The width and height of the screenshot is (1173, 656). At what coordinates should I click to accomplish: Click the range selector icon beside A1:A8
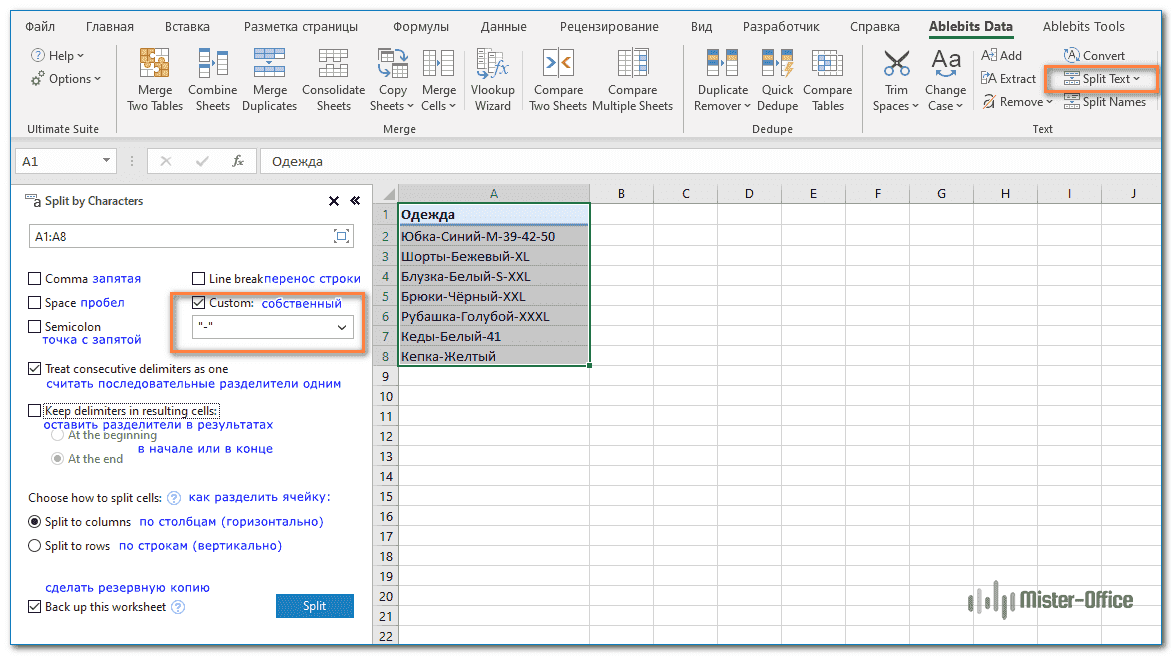(x=342, y=236)
